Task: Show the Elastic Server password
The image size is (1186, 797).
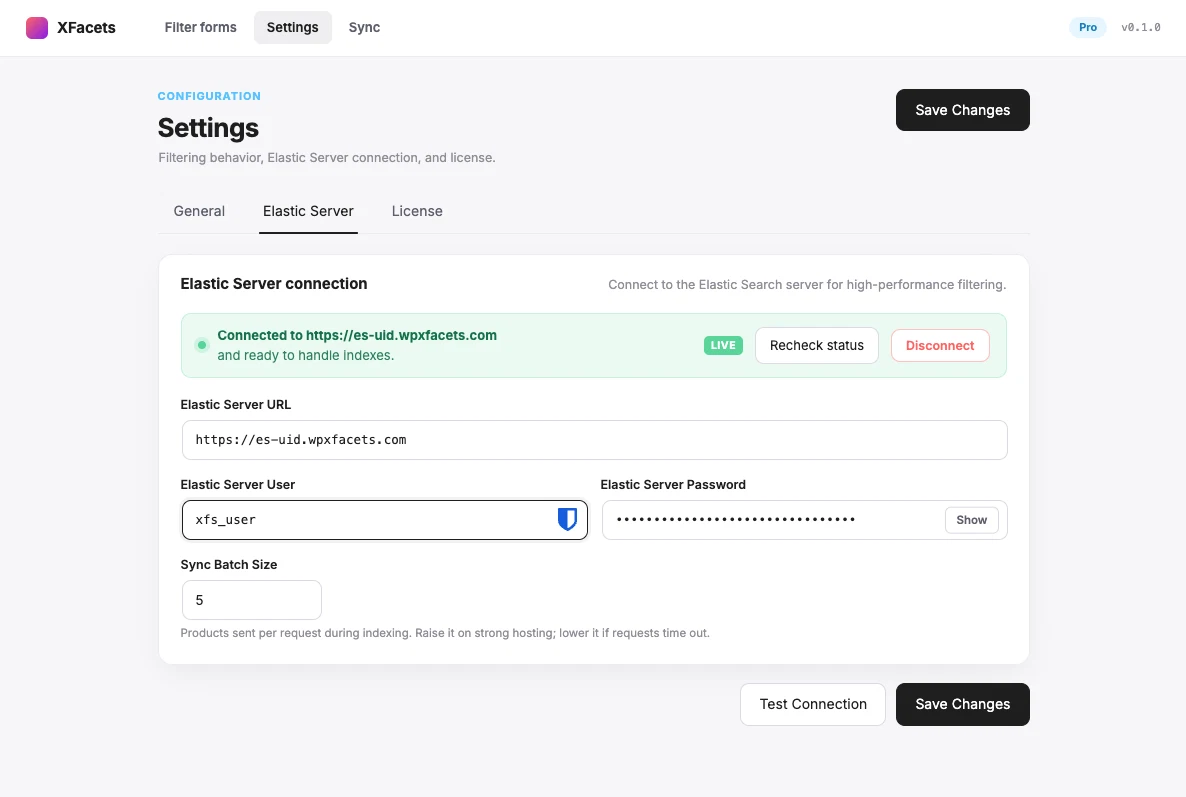Action: click(x=971, y=519)
